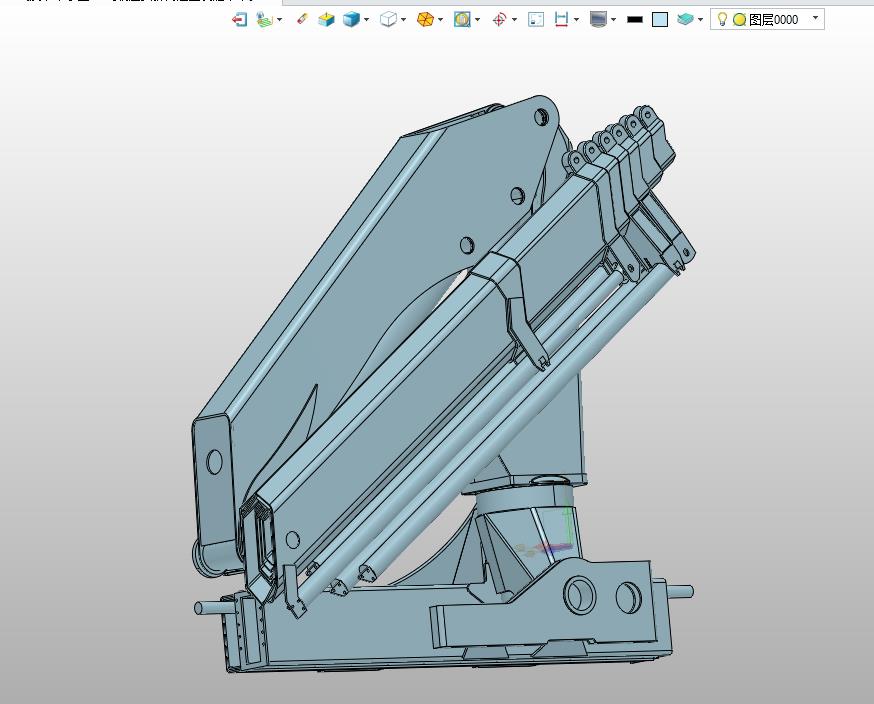874x704 pixels.
Task: Expand the blue cube display mode dropdown
Action: pos(366,20)
